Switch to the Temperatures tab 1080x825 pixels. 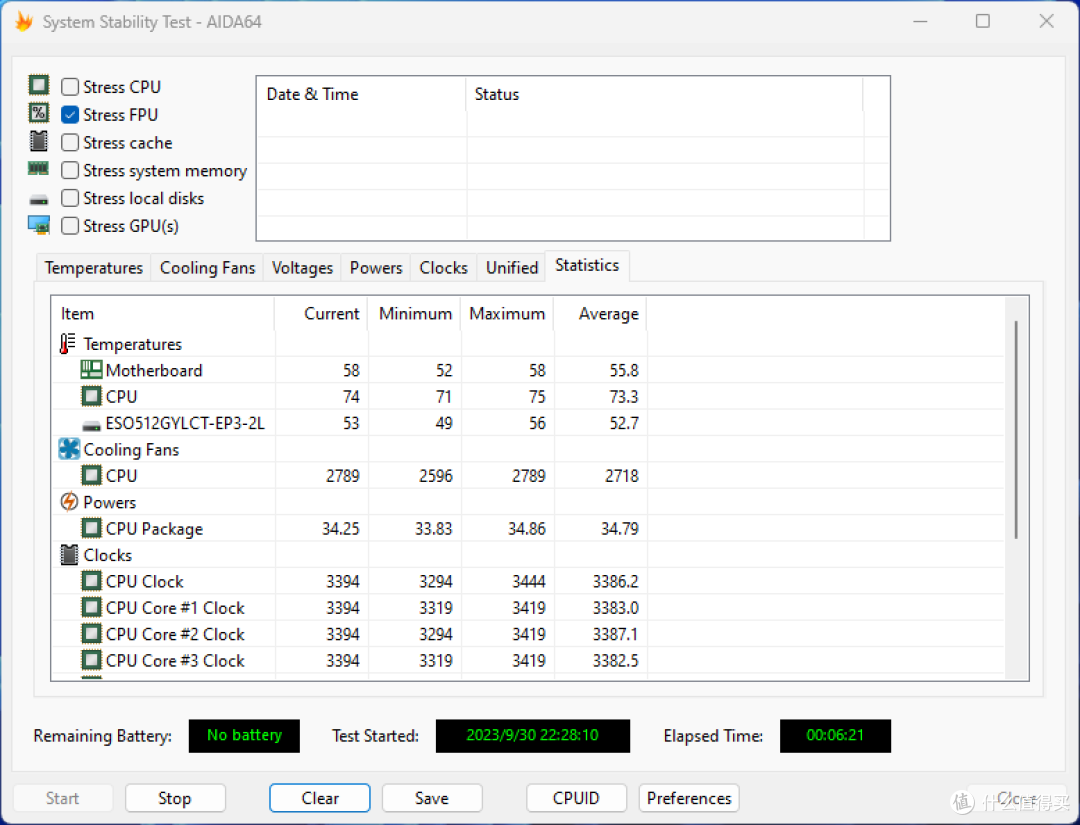[94, 268]
